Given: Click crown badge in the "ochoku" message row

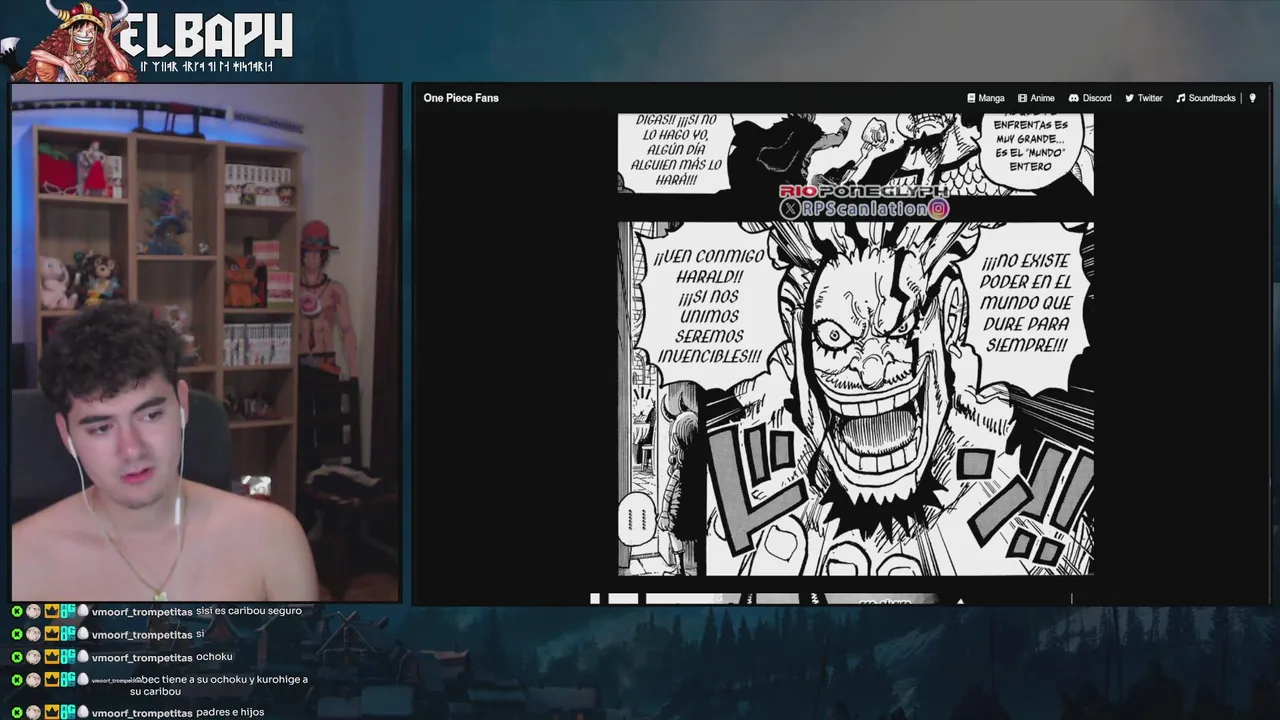Looking at the screenshot, I should pos(52,657).
